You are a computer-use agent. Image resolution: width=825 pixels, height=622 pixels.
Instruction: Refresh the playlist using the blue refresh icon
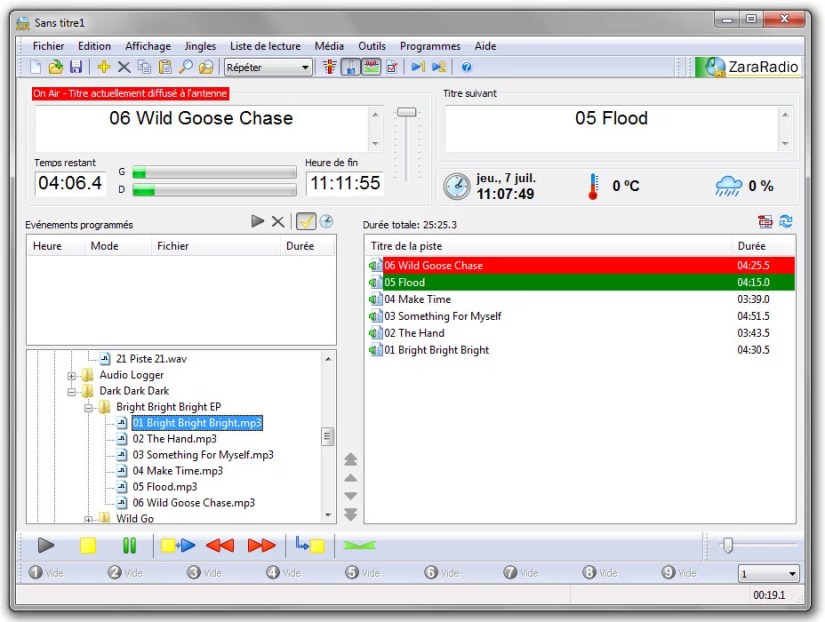coord(785,221)
